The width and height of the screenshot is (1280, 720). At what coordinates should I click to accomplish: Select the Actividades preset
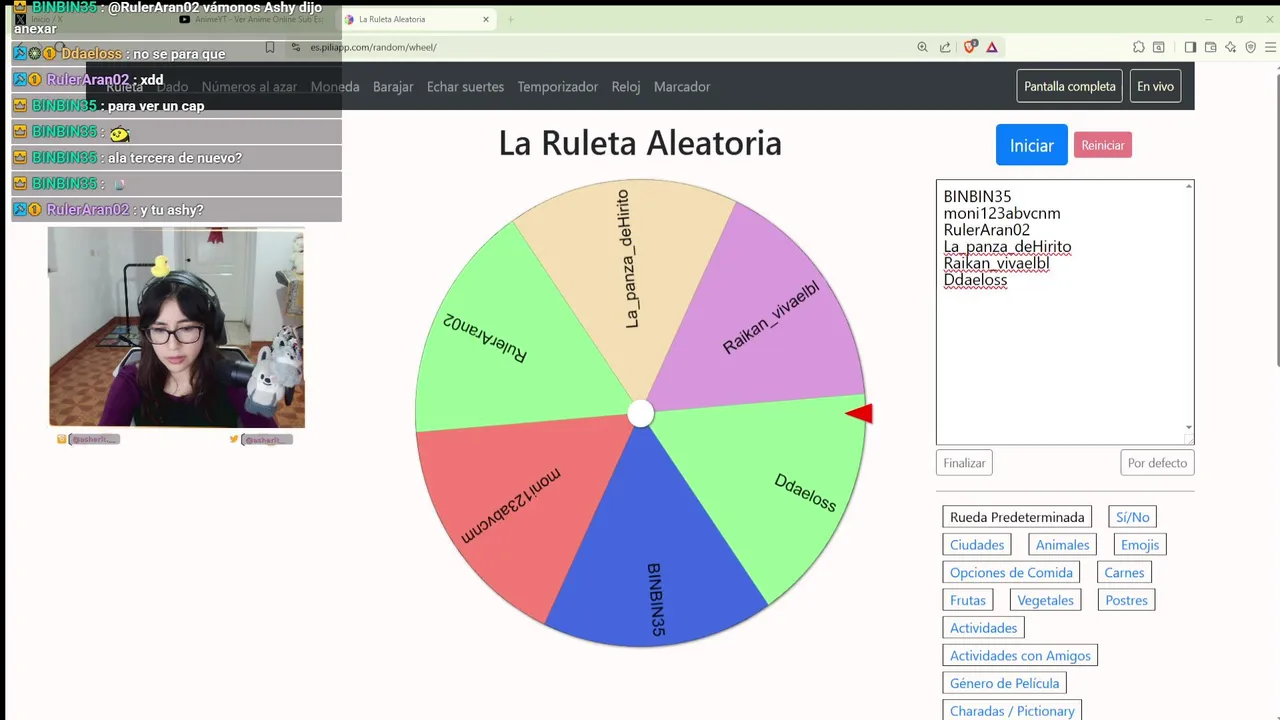tap(983, 628)
